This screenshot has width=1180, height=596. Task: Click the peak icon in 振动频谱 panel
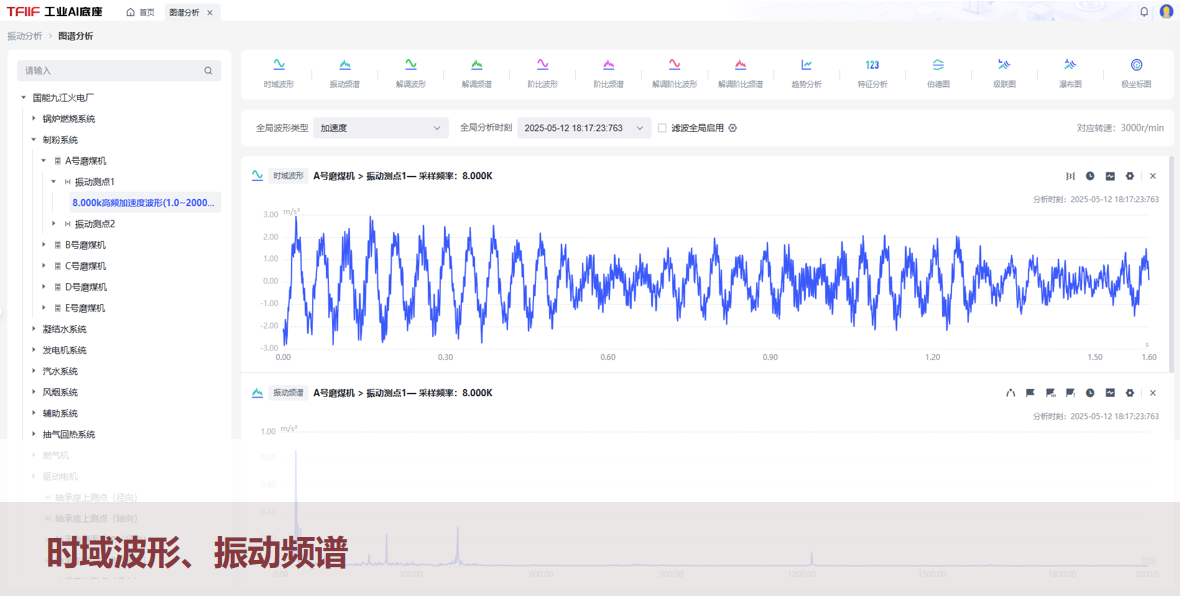pyautogui.click(x=1011, y=393)
